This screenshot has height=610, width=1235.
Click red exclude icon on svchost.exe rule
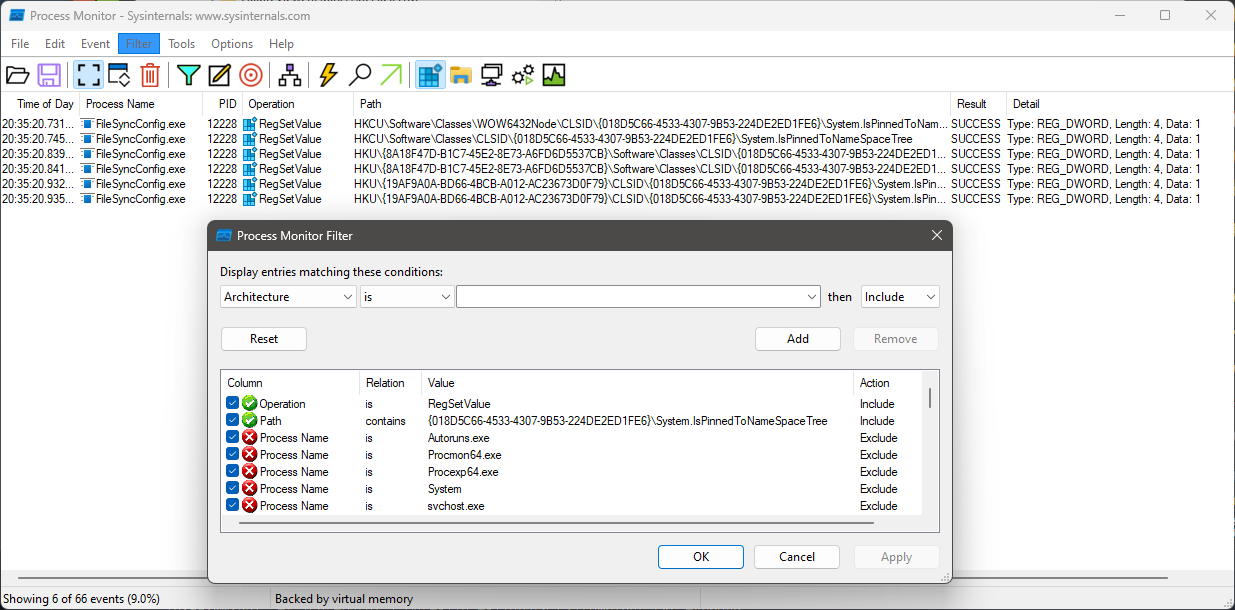tap(250, 506)
